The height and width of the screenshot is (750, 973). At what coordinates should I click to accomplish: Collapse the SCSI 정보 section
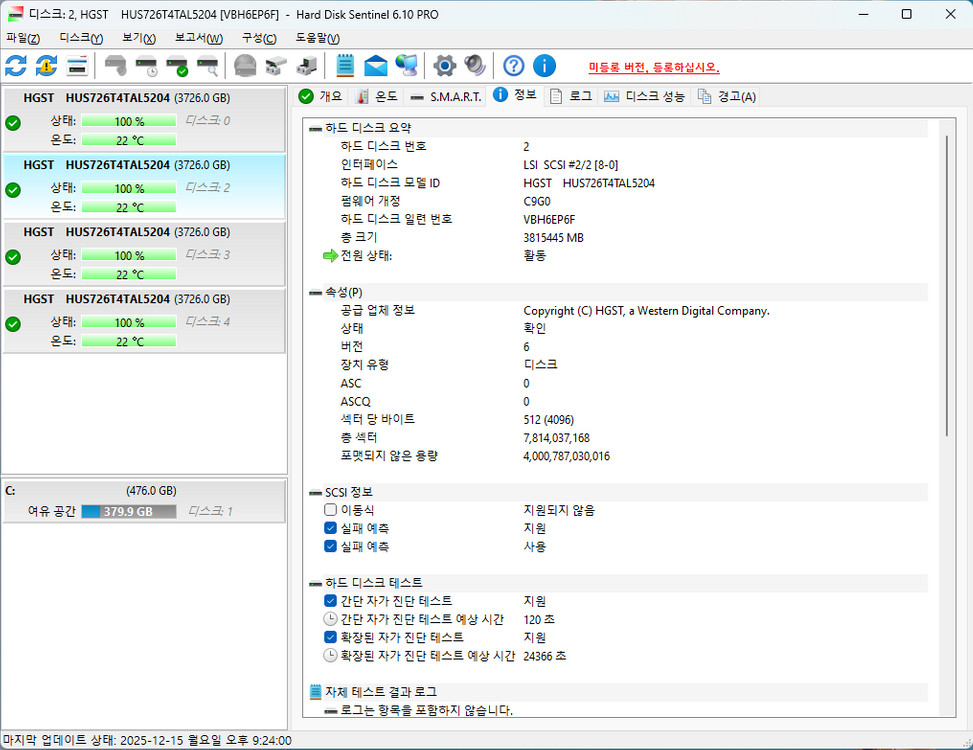pos(313,491)
